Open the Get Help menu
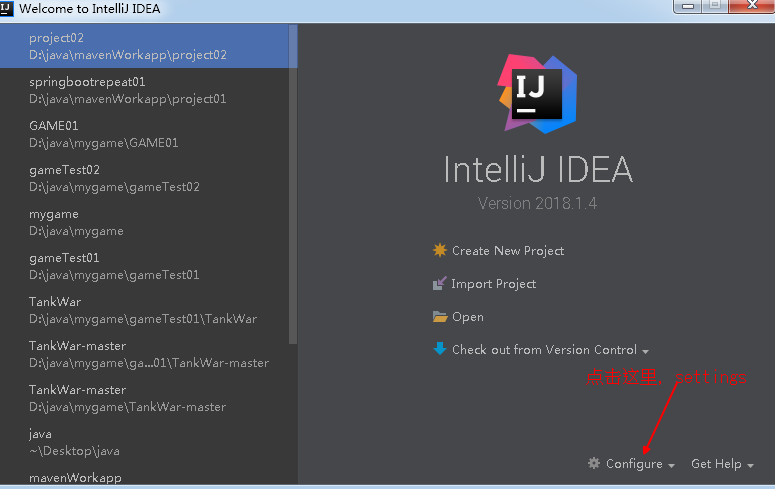 [x=716, y=464]
